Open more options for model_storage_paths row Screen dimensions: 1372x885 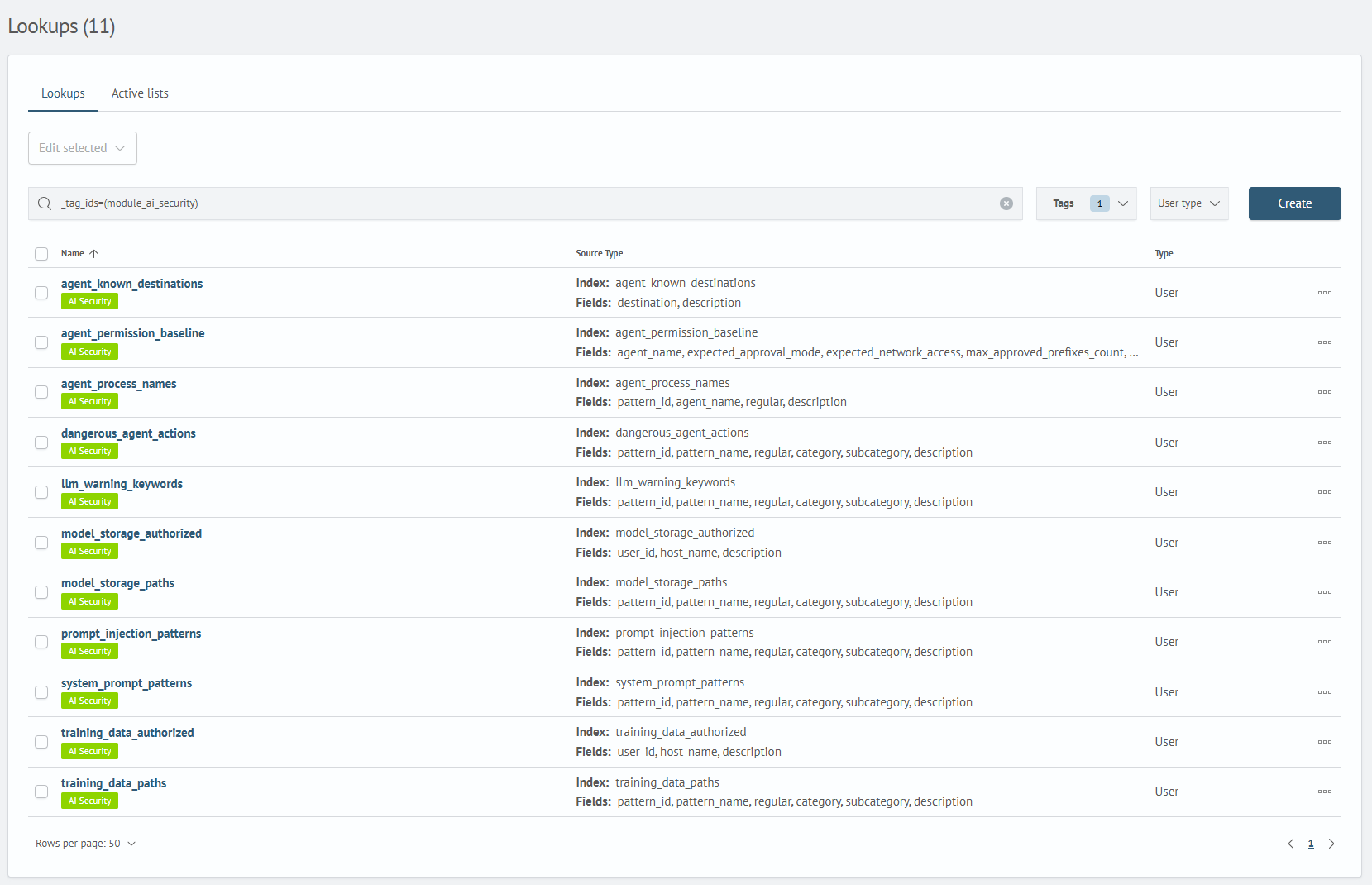click(x=1325, y=592)
